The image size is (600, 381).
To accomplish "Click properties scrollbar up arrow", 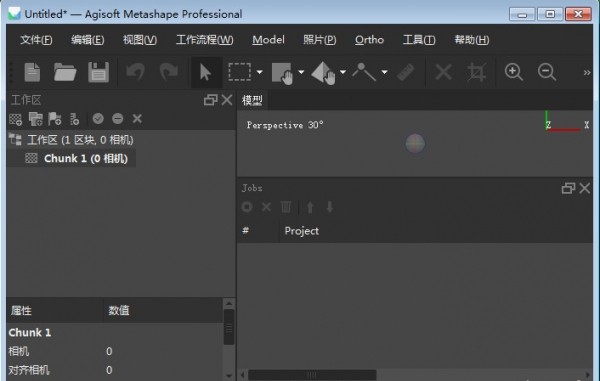I will coord(229,304).
